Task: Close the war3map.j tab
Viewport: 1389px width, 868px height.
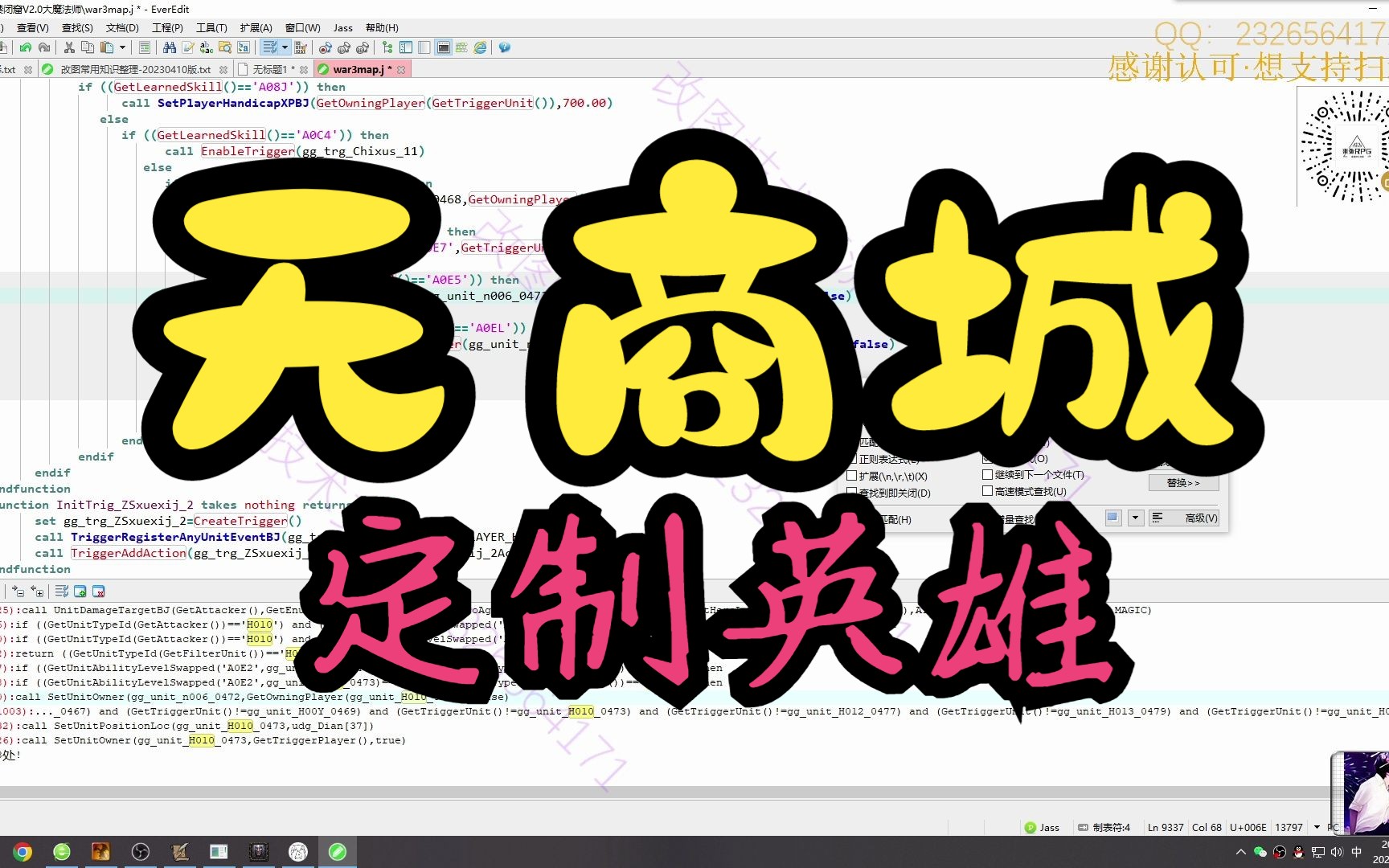Action: pyautogui.click(x=401, y=70)
